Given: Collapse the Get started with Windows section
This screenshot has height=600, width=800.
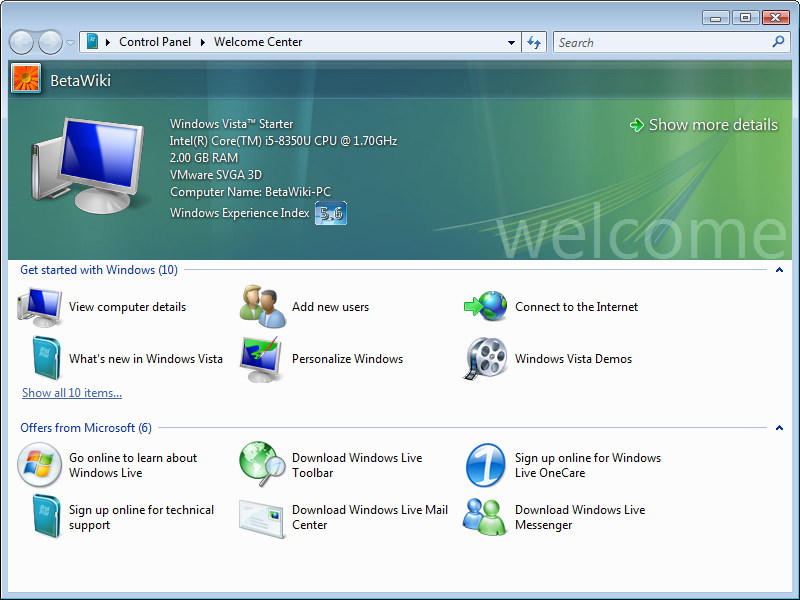Looking at the screenshot, I should pyautogui.click(x=779, y=270).
